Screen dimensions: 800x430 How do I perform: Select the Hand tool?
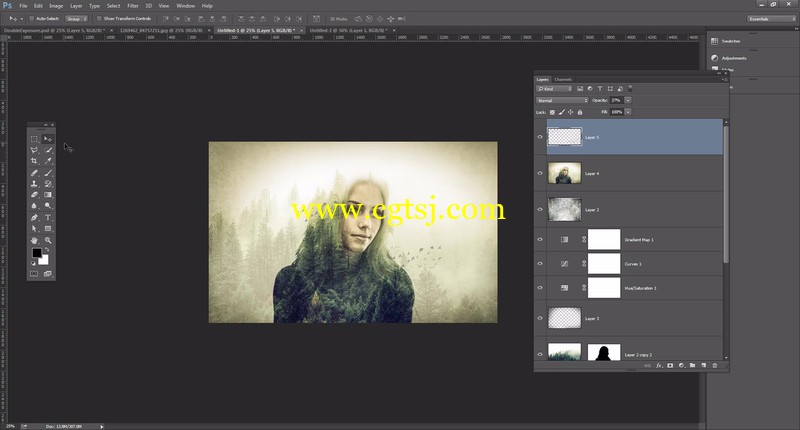click(x=34, y=240)
